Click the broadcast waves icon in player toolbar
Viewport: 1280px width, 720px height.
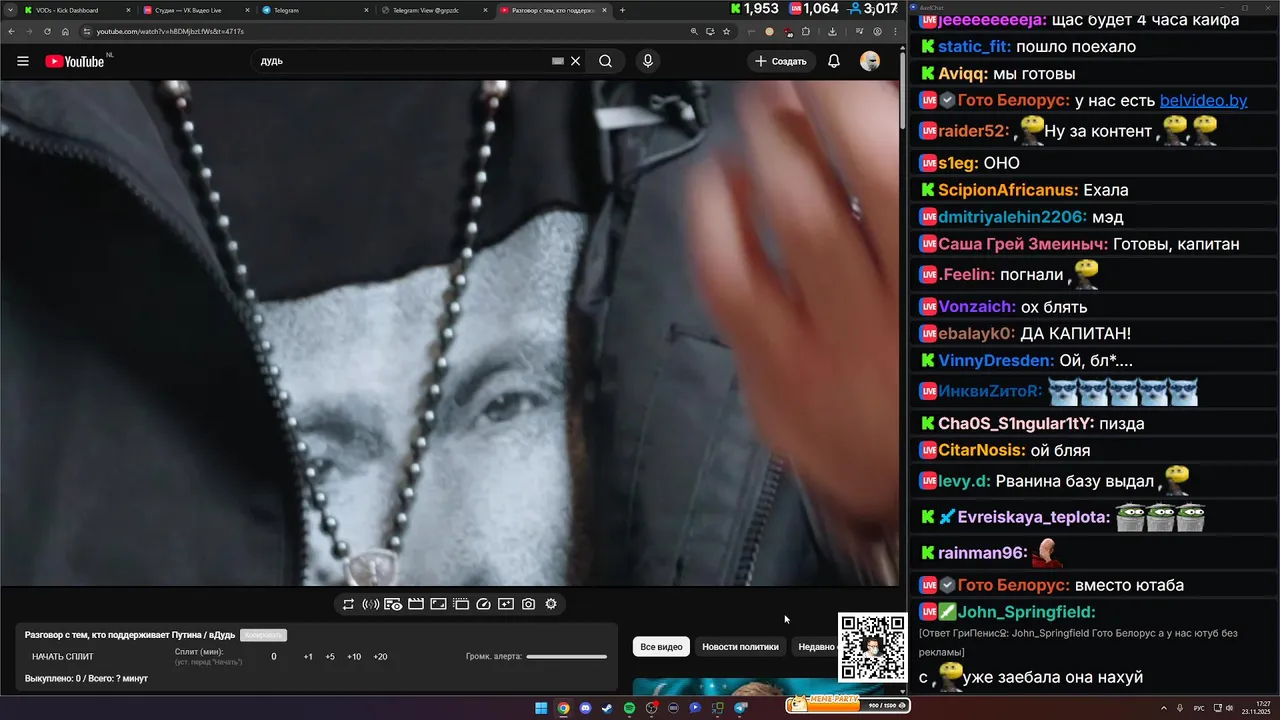(370, 604)
